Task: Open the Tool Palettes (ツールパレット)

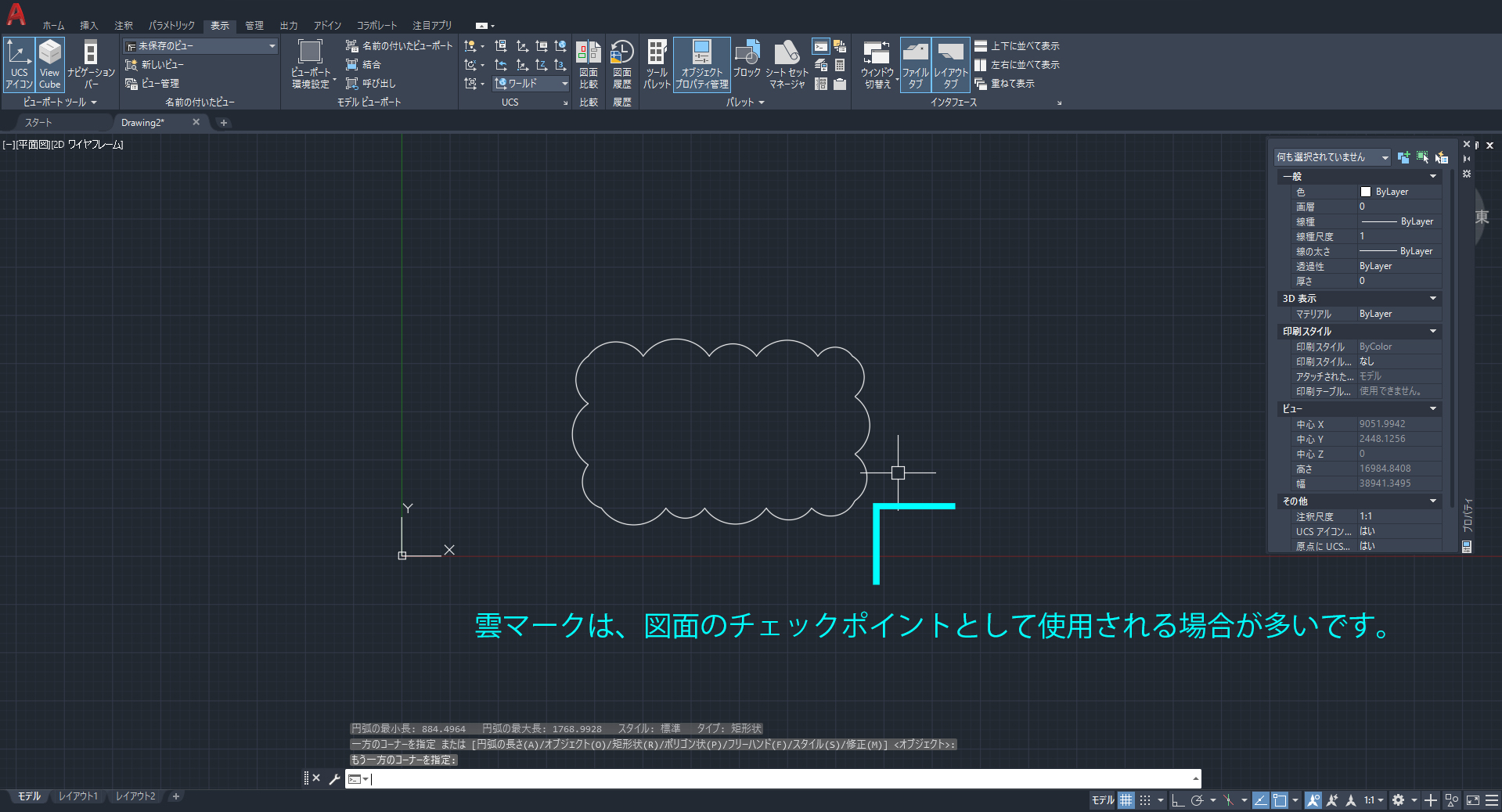Action: 656,64
